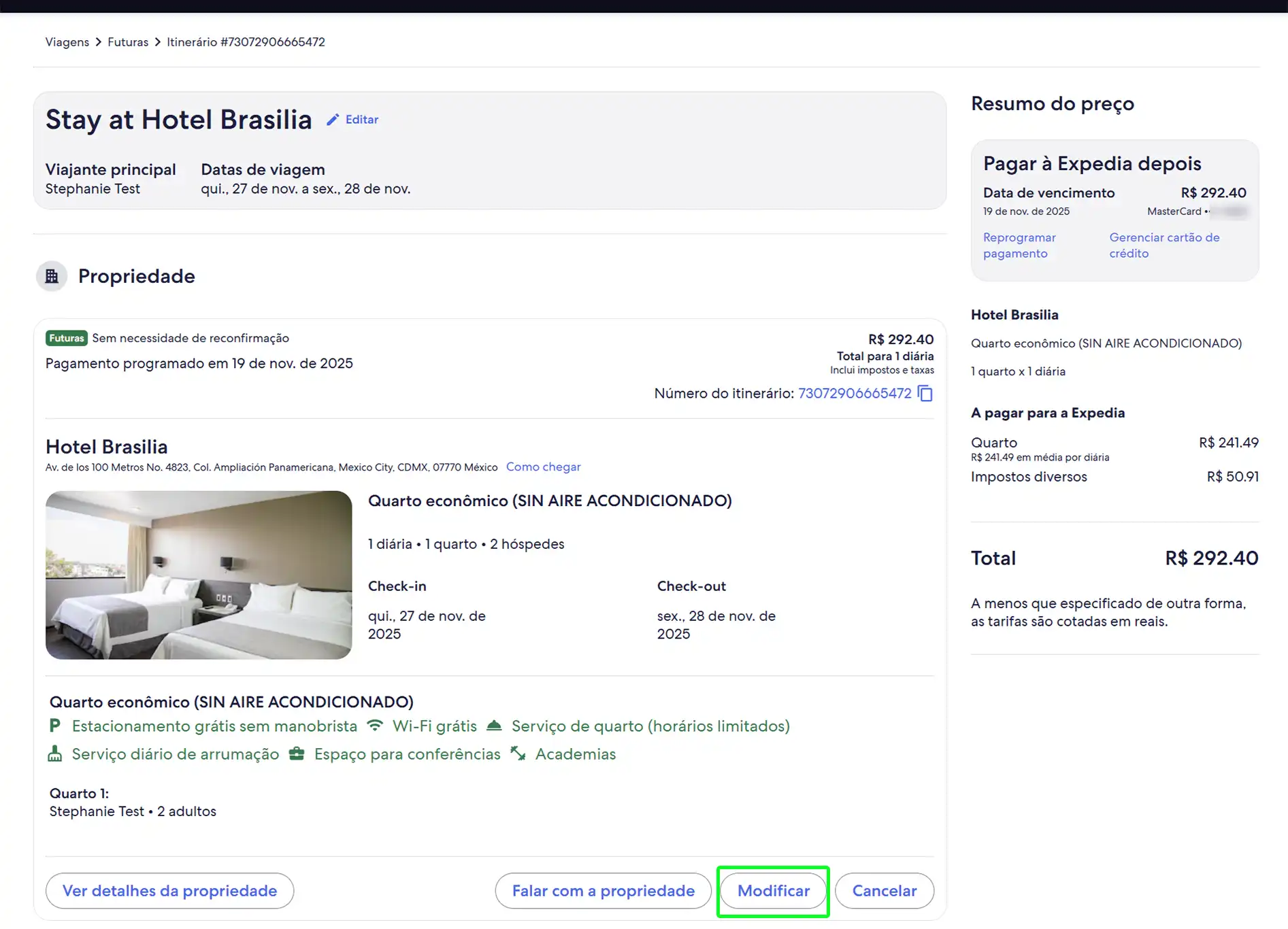Click the Check-in date value

pyautogui.click(x=427, y=625)
